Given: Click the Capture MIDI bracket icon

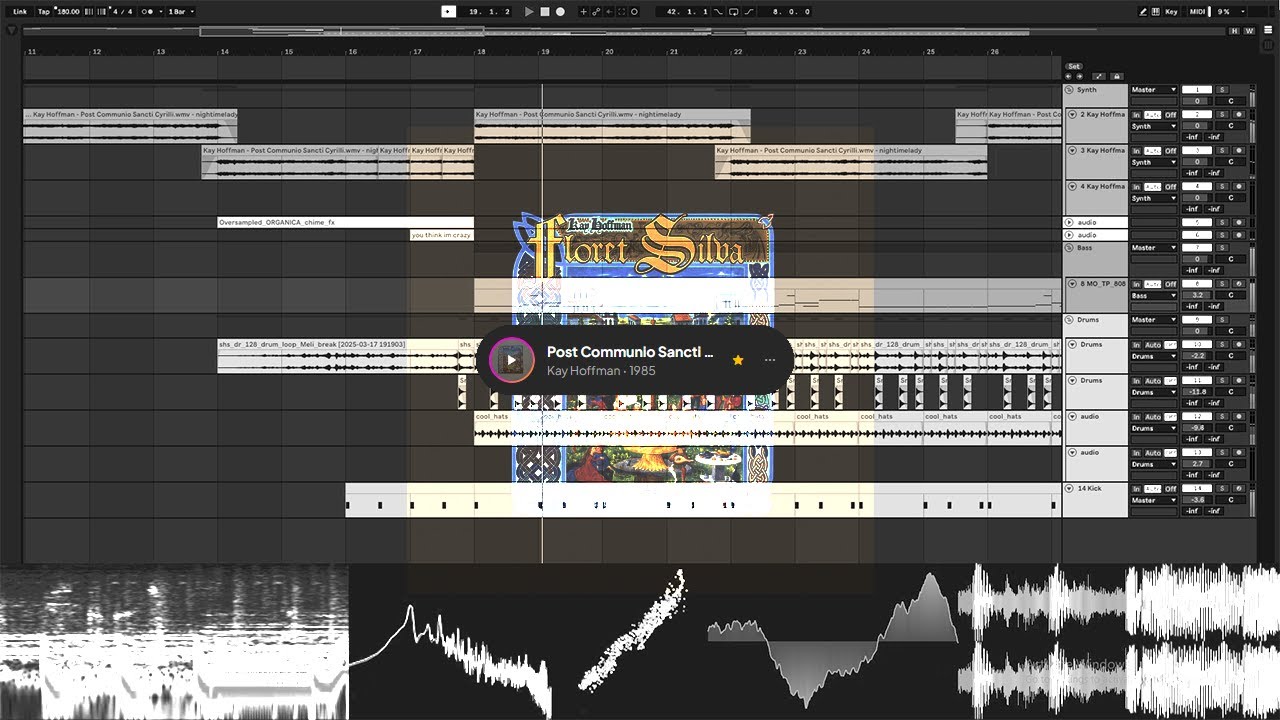Looking at the screenshot, I should (x=621, y=12).
